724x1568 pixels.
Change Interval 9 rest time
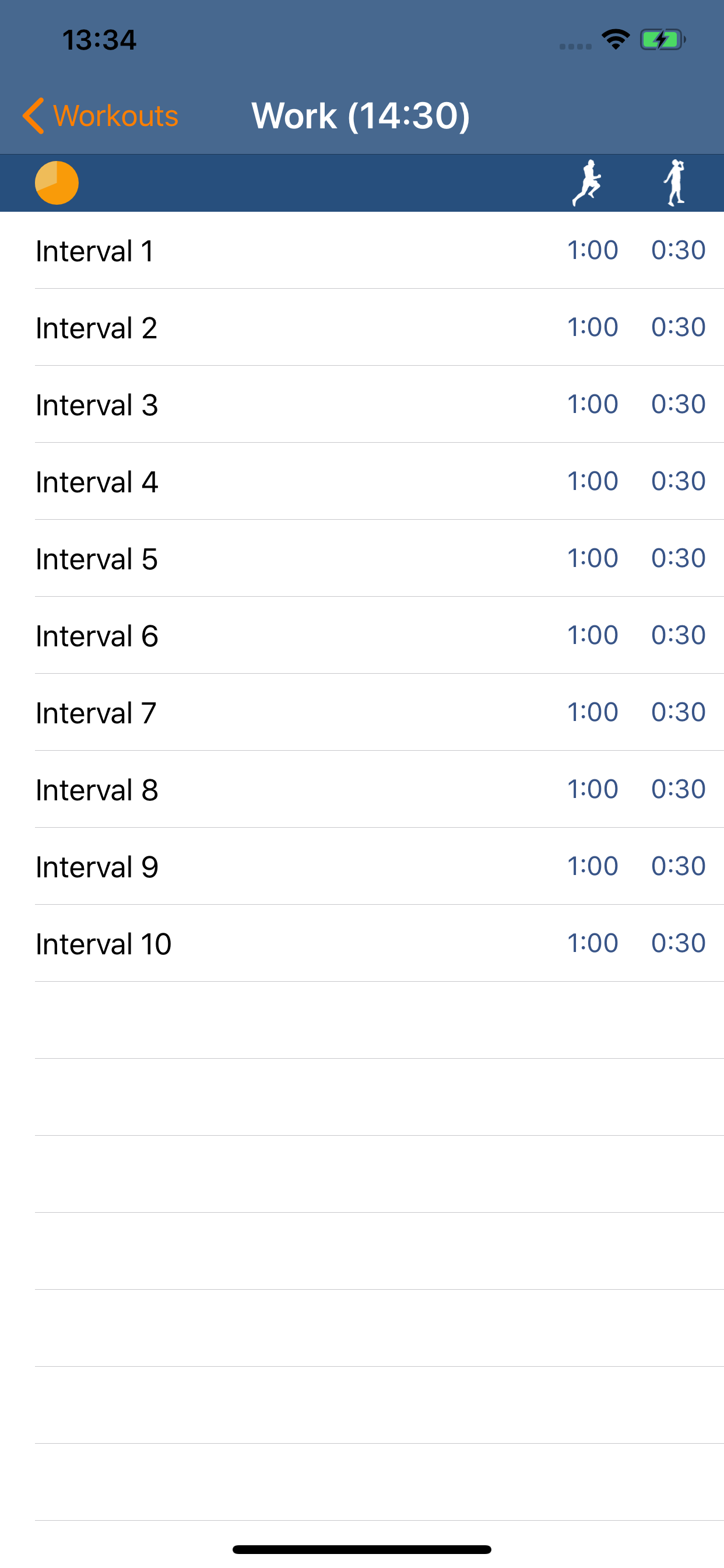[679, 866]
